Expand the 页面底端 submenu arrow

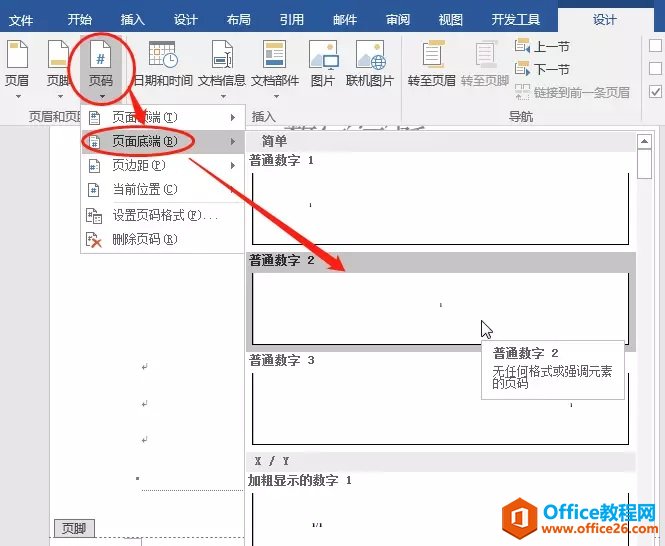[233, 141]
